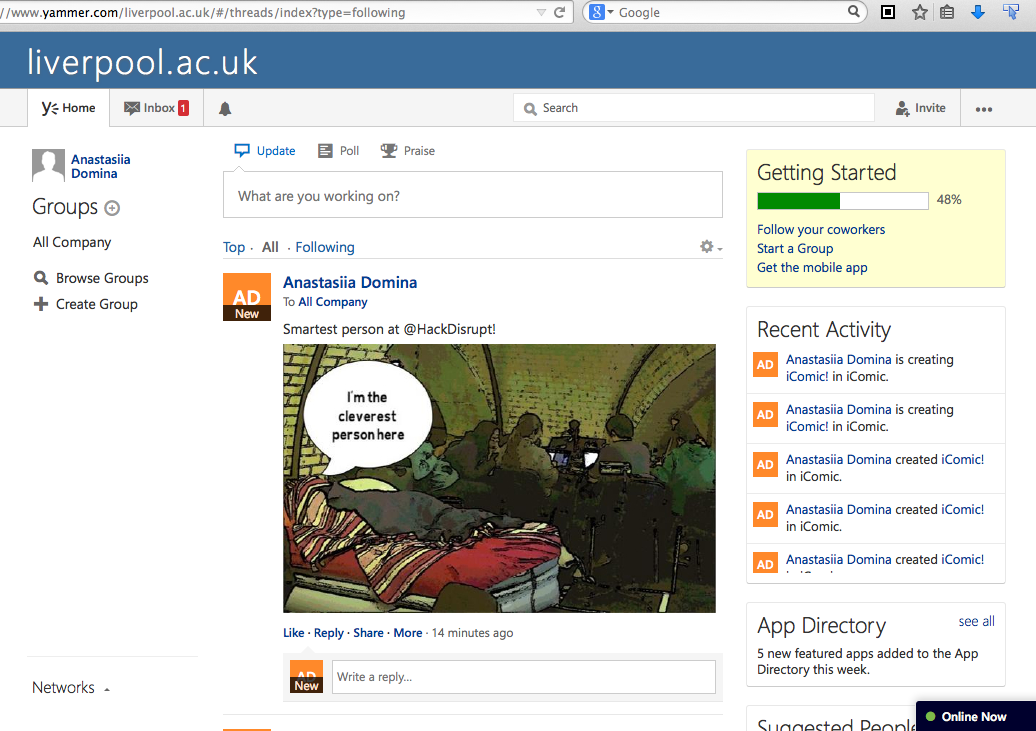Switch feed to All
The width and height of the screenshot is (1036, 731).
pos(270,247)
